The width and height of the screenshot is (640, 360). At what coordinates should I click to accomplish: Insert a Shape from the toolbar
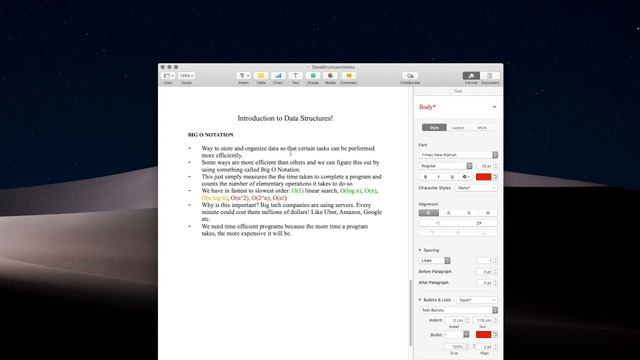pos(313,76)
